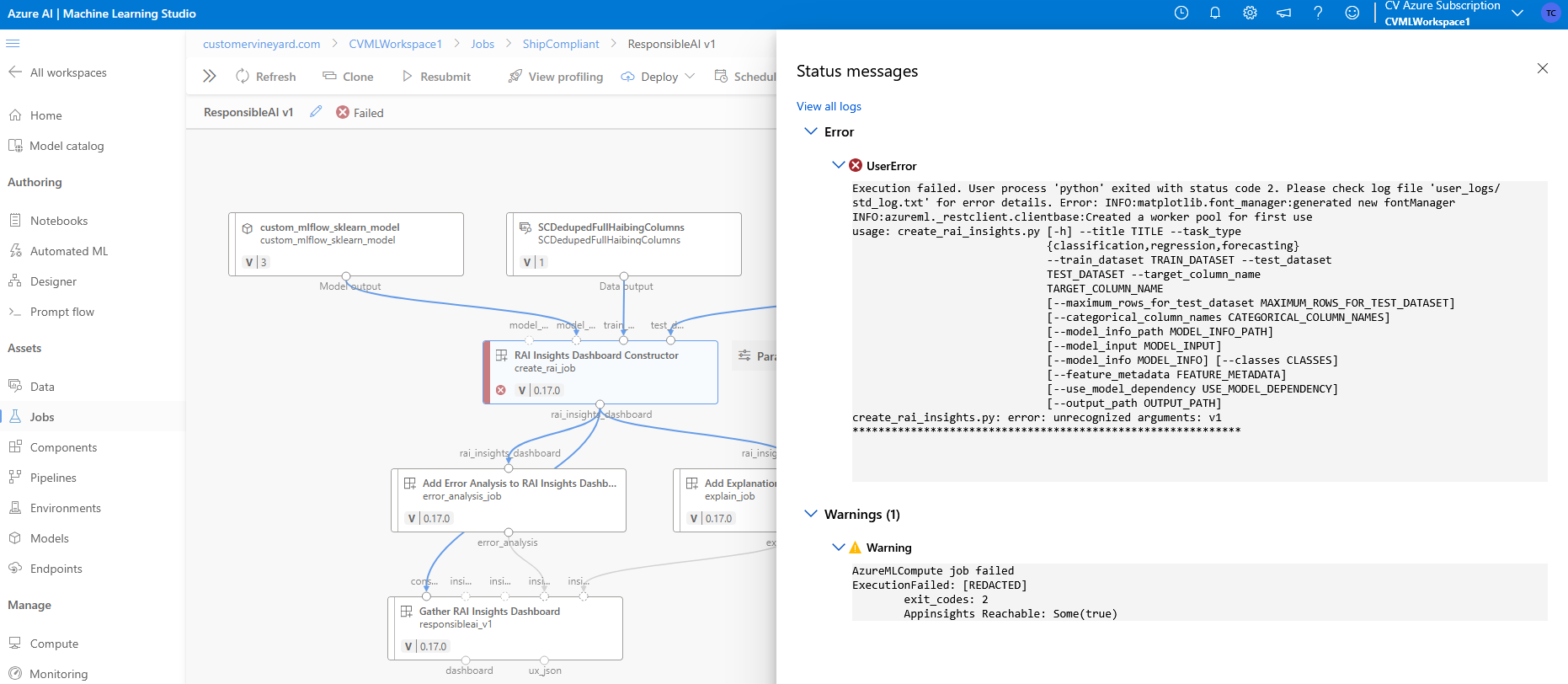The image size is (1568, 684).
Task: Click the error_analysis output port
Action: 509,532
